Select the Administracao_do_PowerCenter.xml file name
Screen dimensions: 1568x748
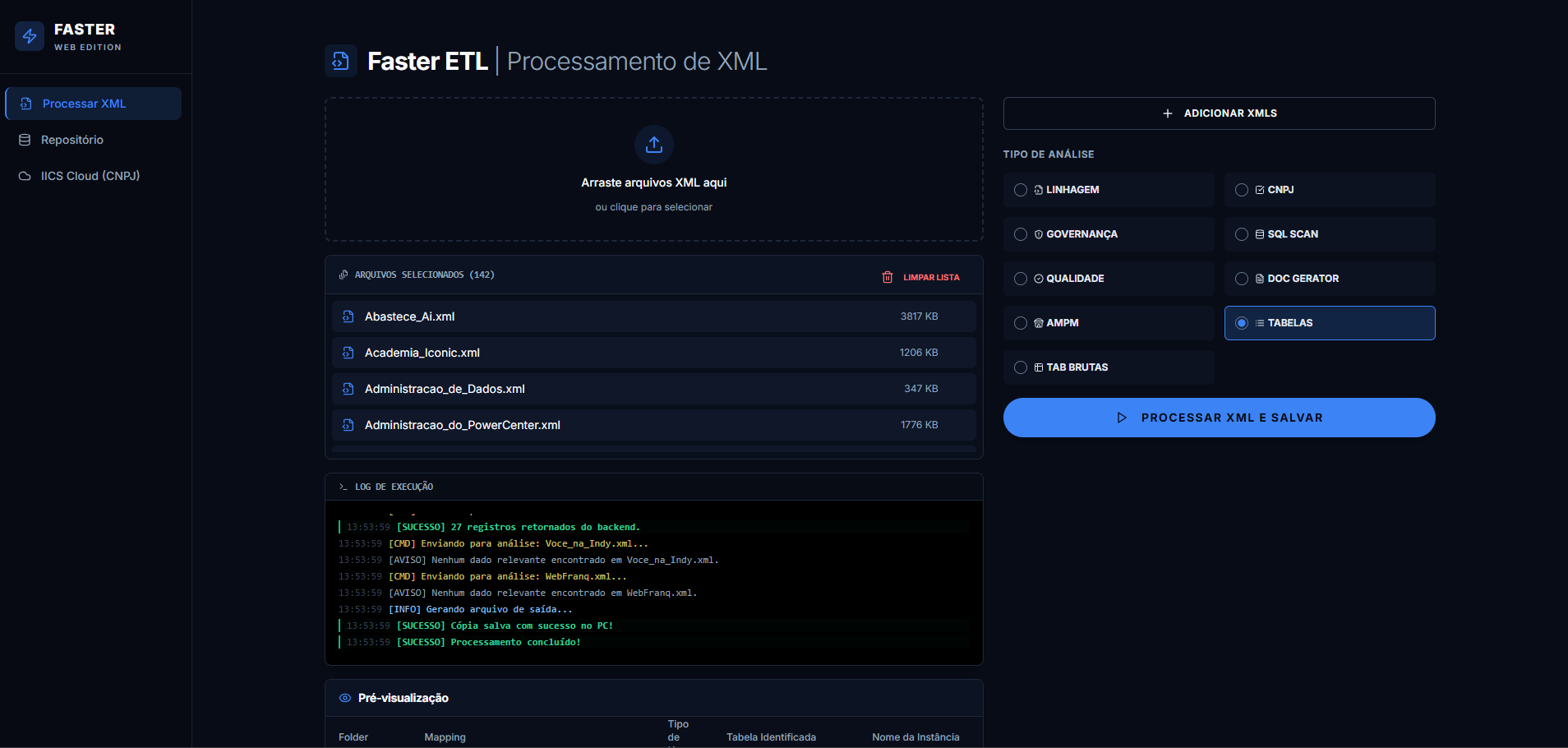click(463, 425)
